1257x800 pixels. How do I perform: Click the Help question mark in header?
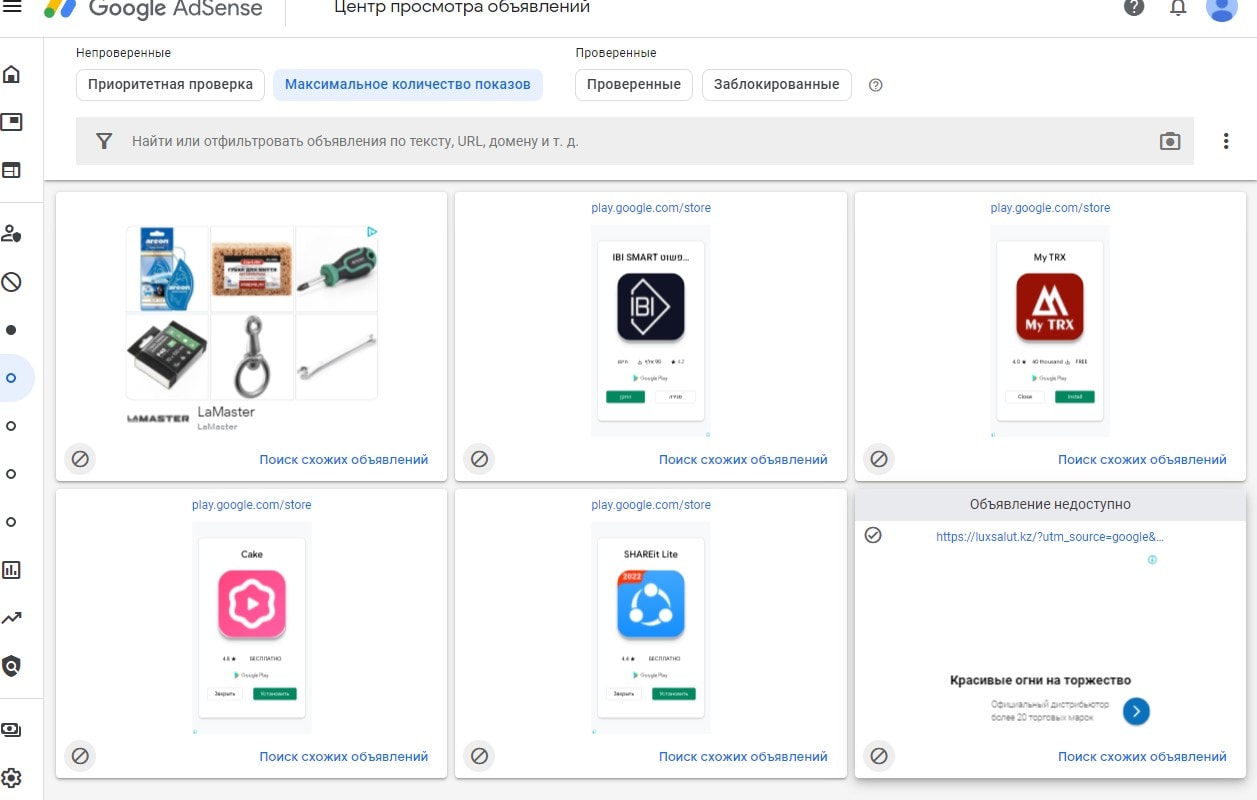pos(1134,8)
